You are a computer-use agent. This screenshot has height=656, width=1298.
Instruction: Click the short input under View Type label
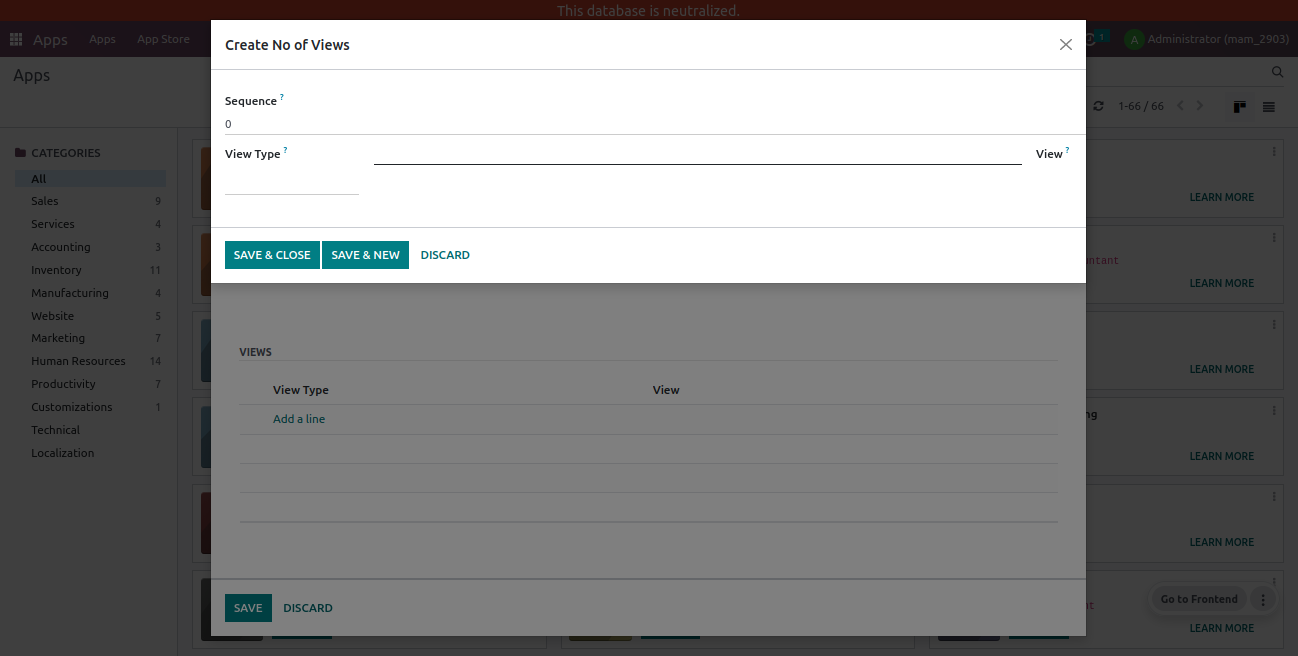tap(292, 183)
